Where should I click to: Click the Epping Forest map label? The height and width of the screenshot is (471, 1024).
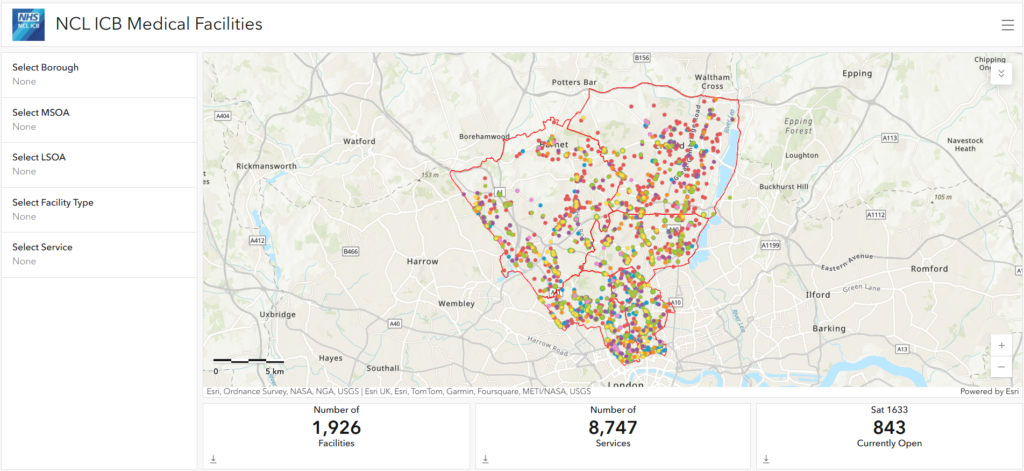pos(799,126)
